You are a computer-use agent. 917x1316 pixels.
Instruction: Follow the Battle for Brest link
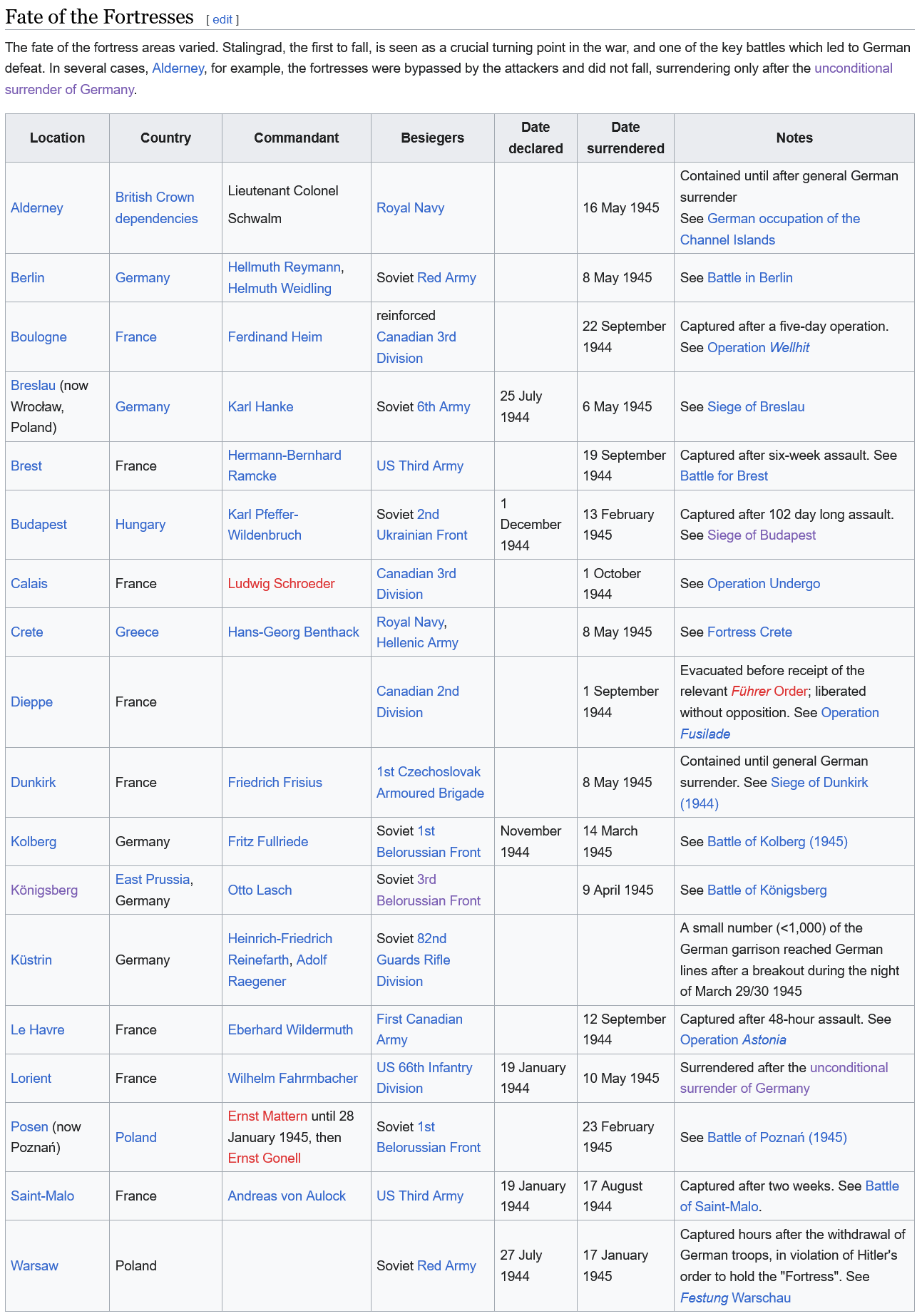tap(724, 476)
